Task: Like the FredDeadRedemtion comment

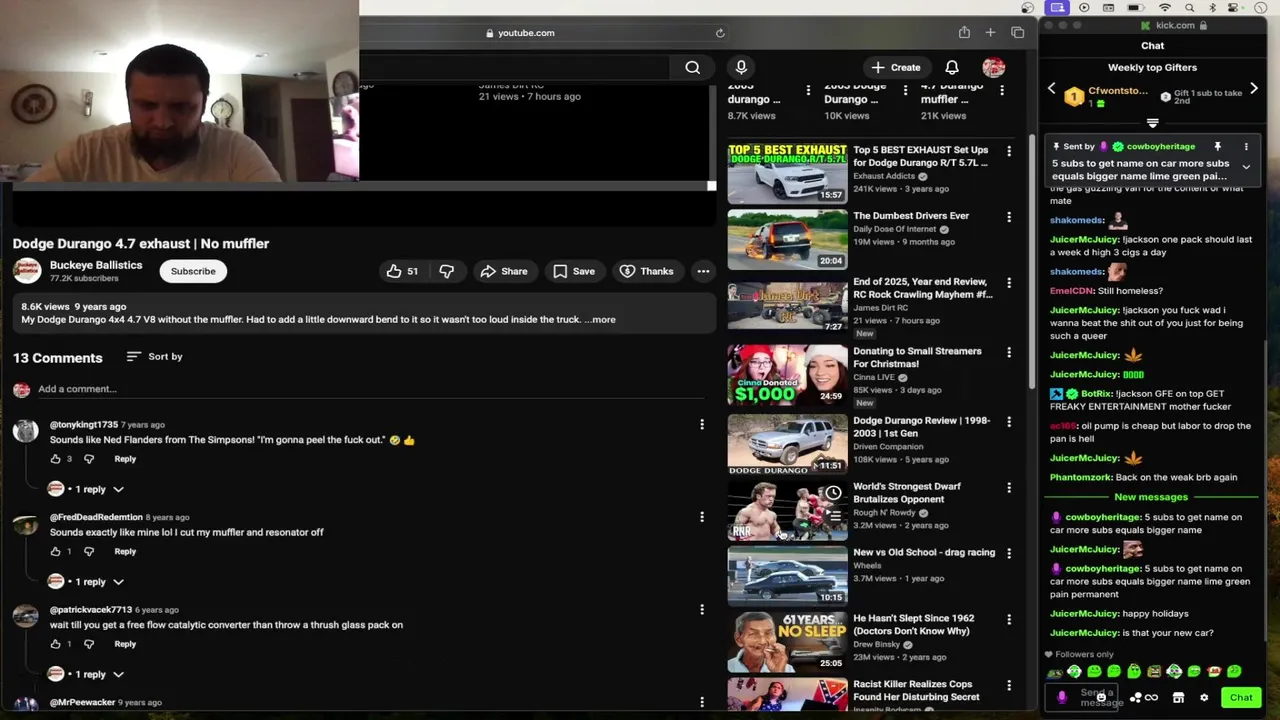Action: (55, 551)
